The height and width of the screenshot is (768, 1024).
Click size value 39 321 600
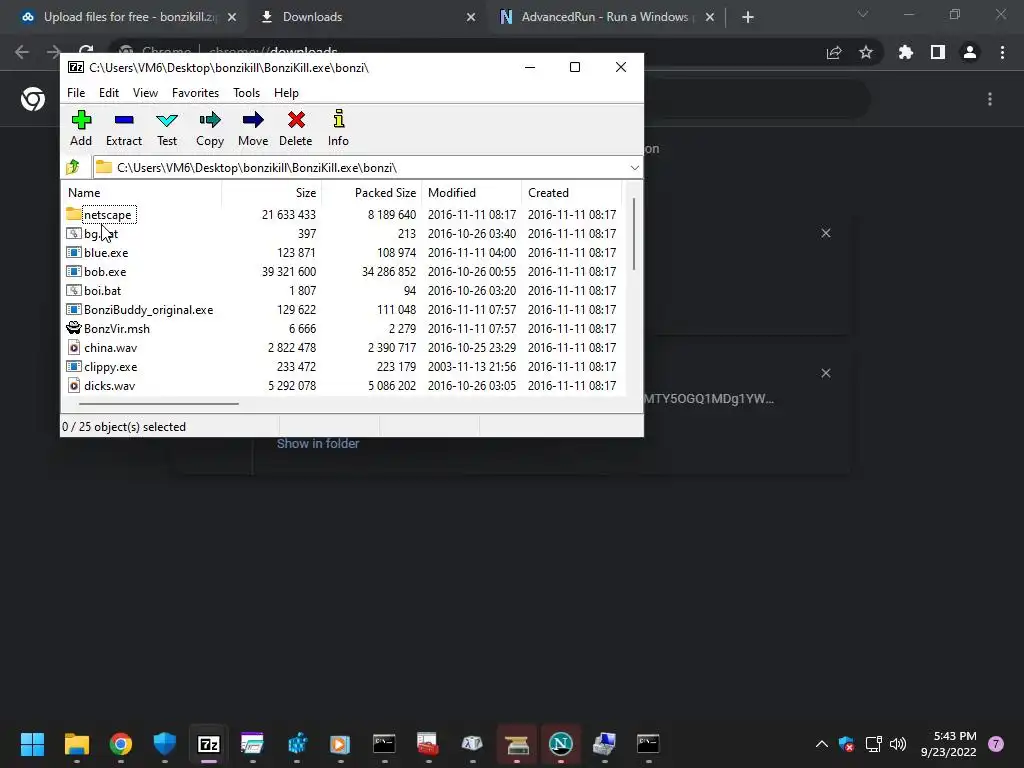tap(289, 271)
